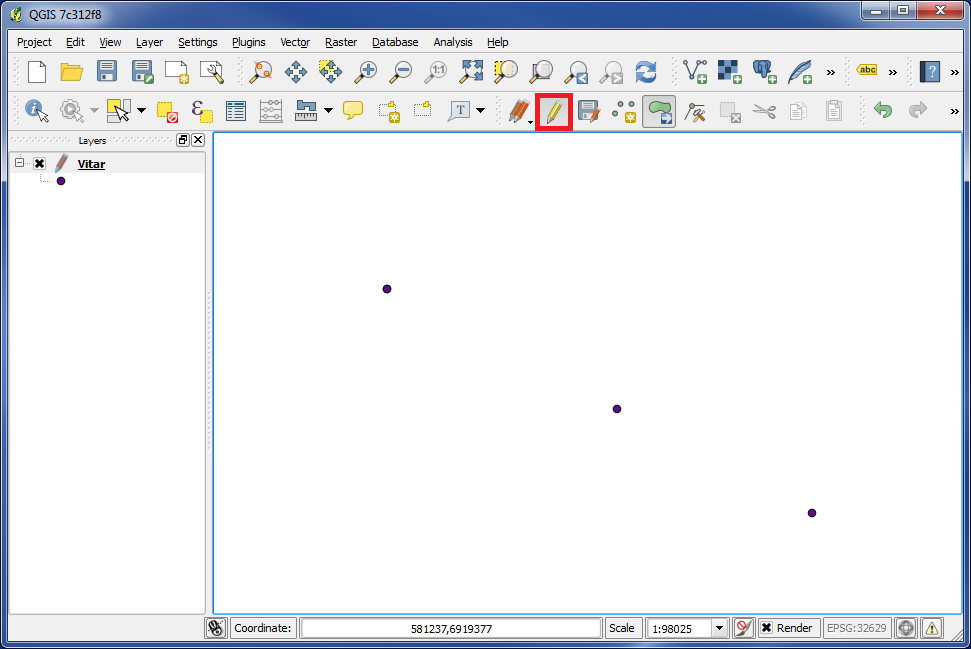The height and width of the screenshot is (649, 971).
Task: Open the Database menu
Action: (395, 42)
